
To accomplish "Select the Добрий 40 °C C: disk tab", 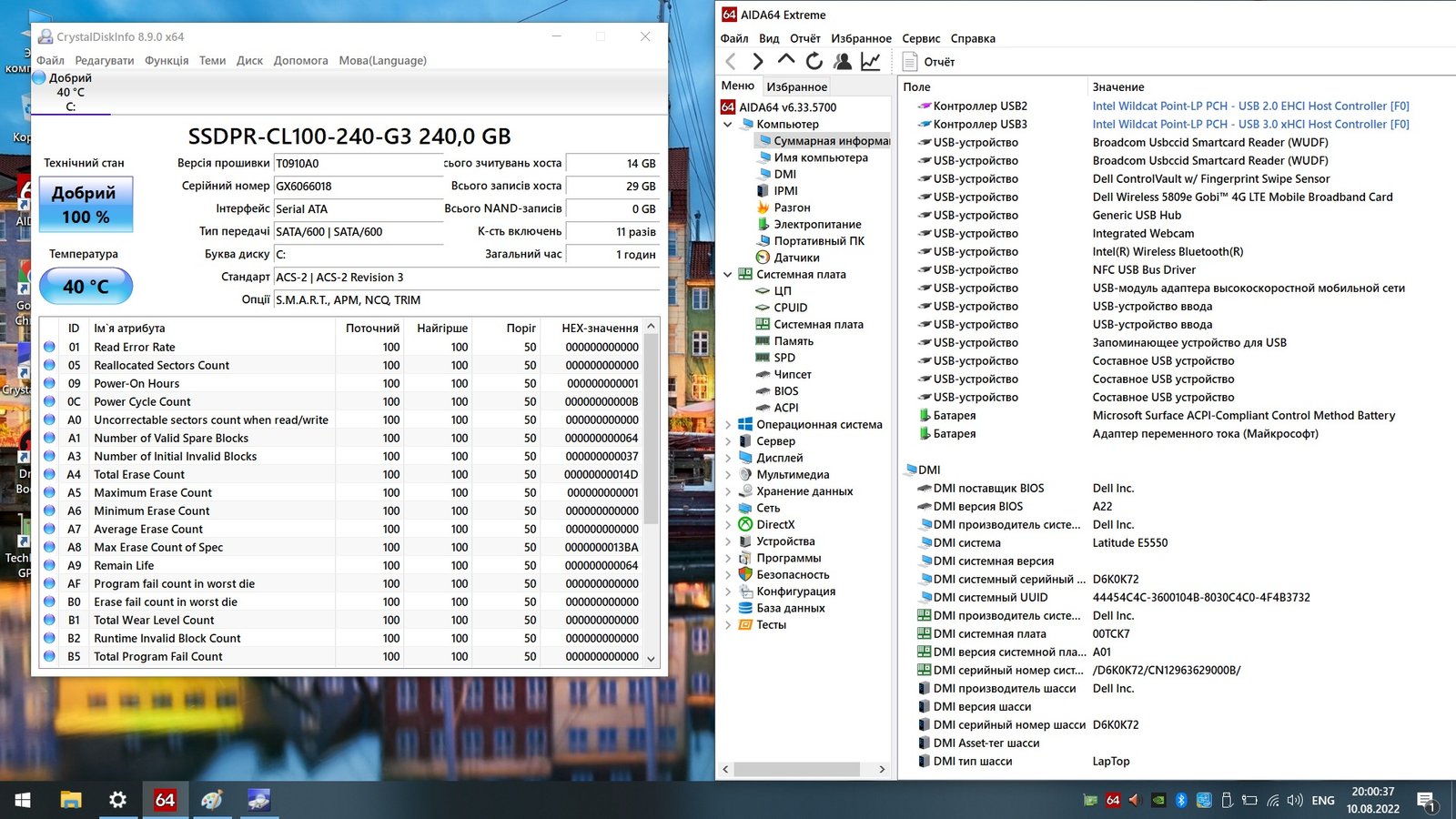I will pos(71,92).
